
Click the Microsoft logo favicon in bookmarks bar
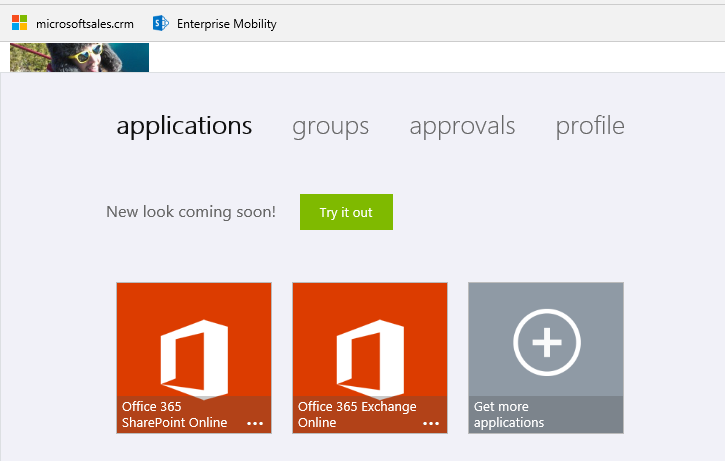(19, 23)
